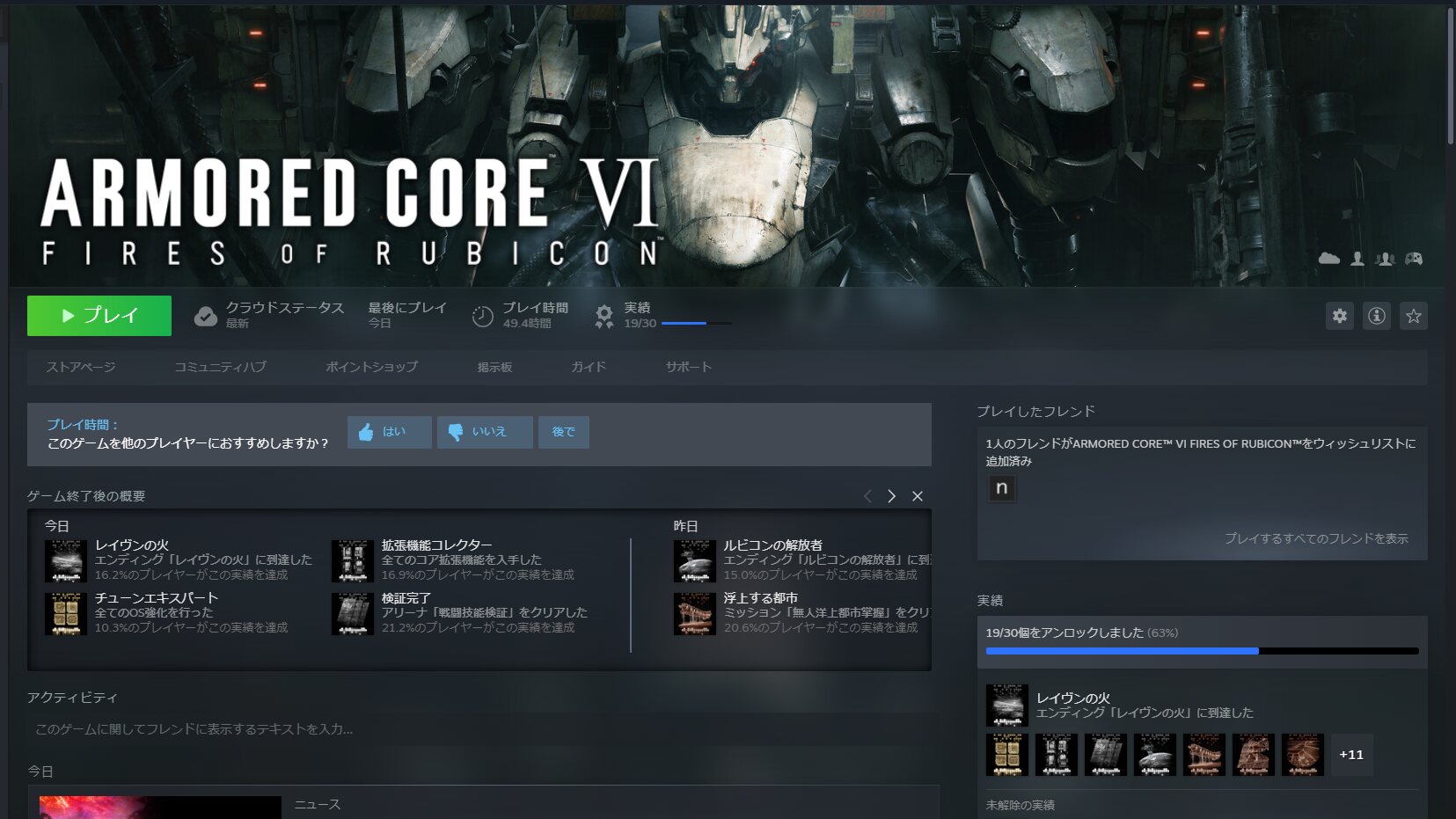Open game settings gear icon

1339,316
